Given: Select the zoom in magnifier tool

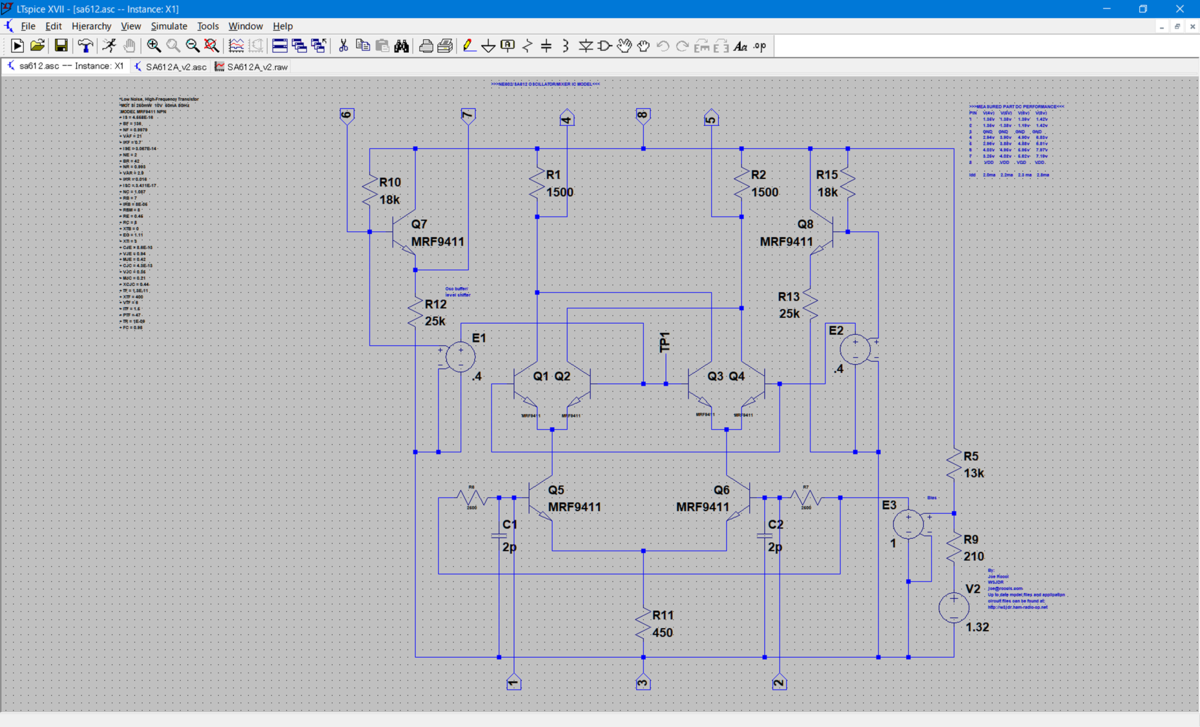Looking at the screenshot, I should tap(153, 46).
